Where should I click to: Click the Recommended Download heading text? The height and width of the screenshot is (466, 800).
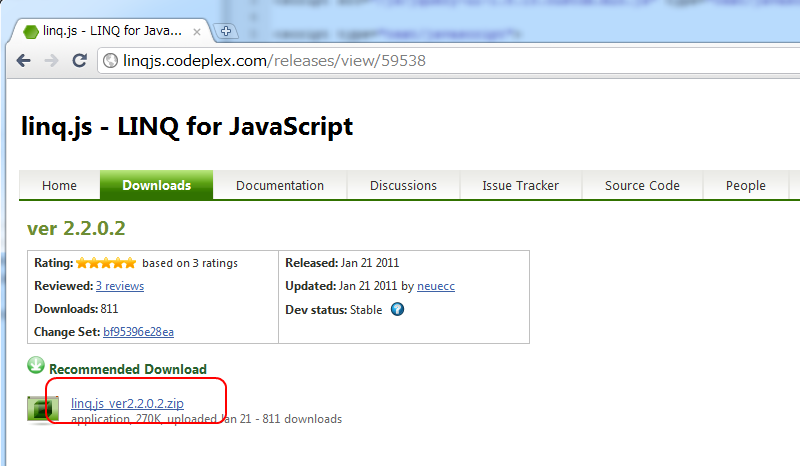[128, 369]
